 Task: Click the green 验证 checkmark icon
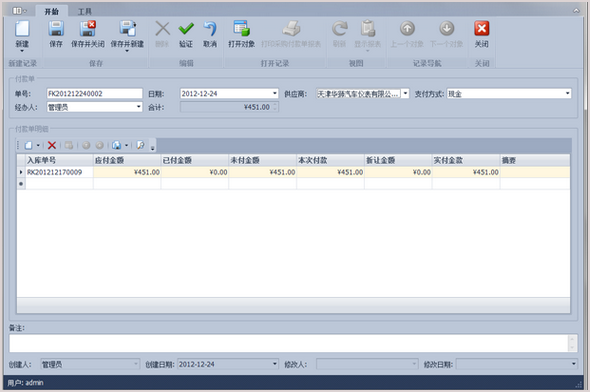click(x=186, y=29)
